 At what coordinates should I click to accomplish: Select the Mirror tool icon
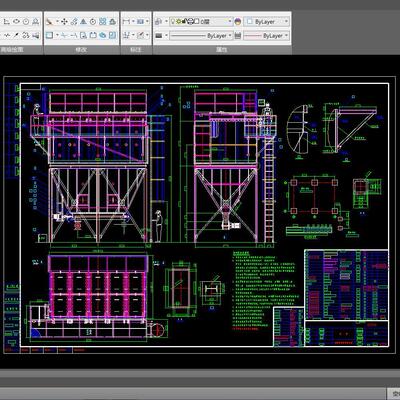pos(83,22)
